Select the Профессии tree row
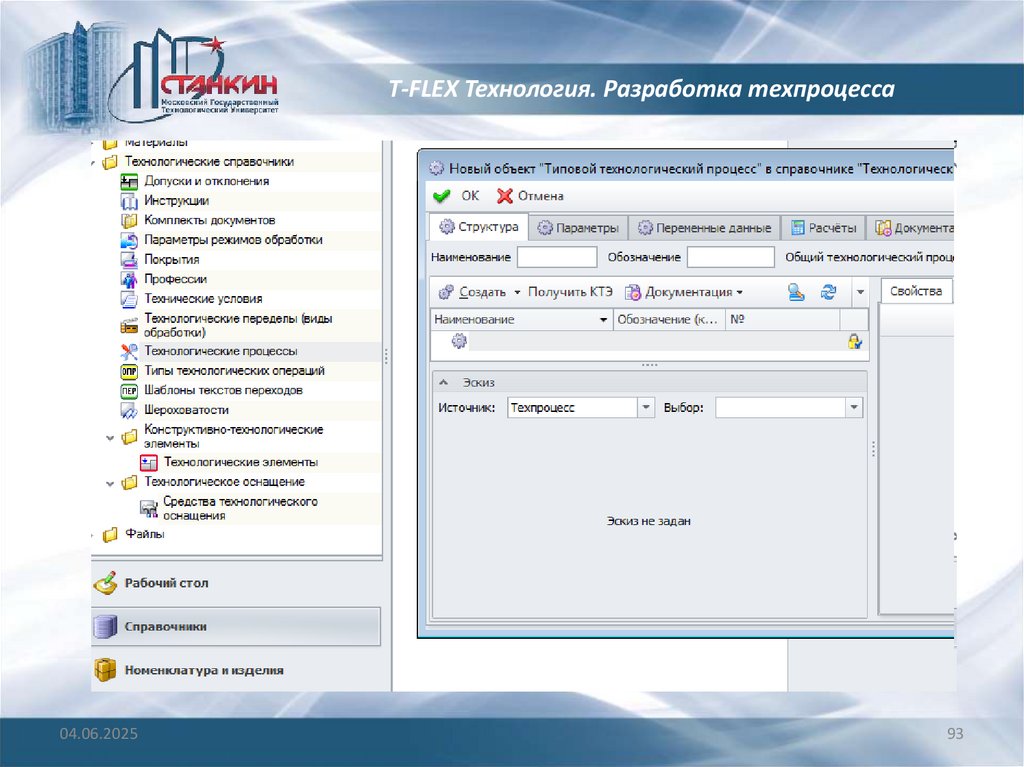The height and width of the screenshot is (767, 1024). point(175,280)
